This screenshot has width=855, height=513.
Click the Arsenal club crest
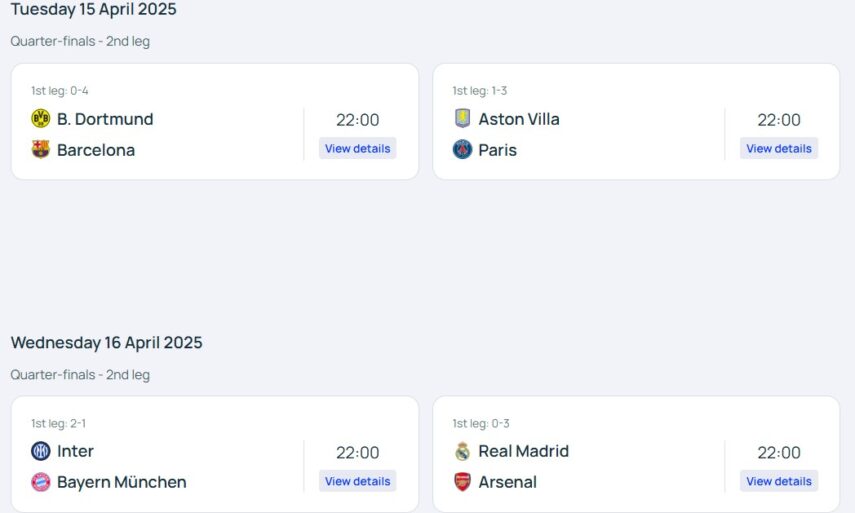tap(462, 482)
